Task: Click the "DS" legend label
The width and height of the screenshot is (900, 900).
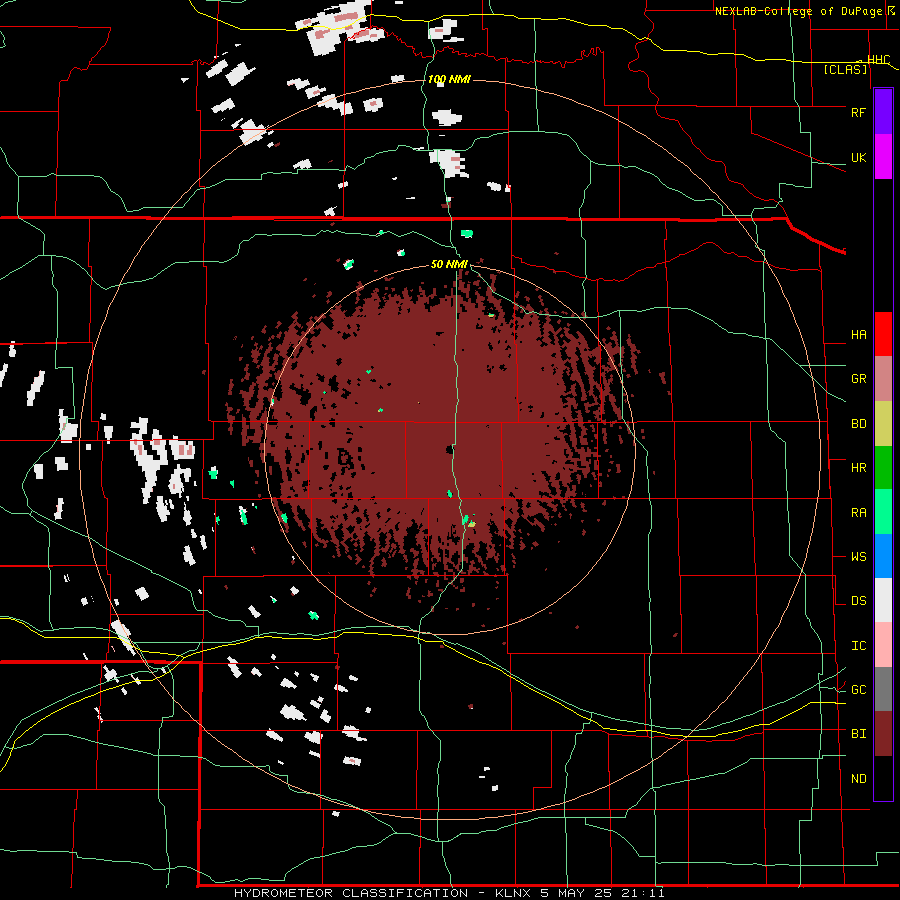Action: point(858,601)
